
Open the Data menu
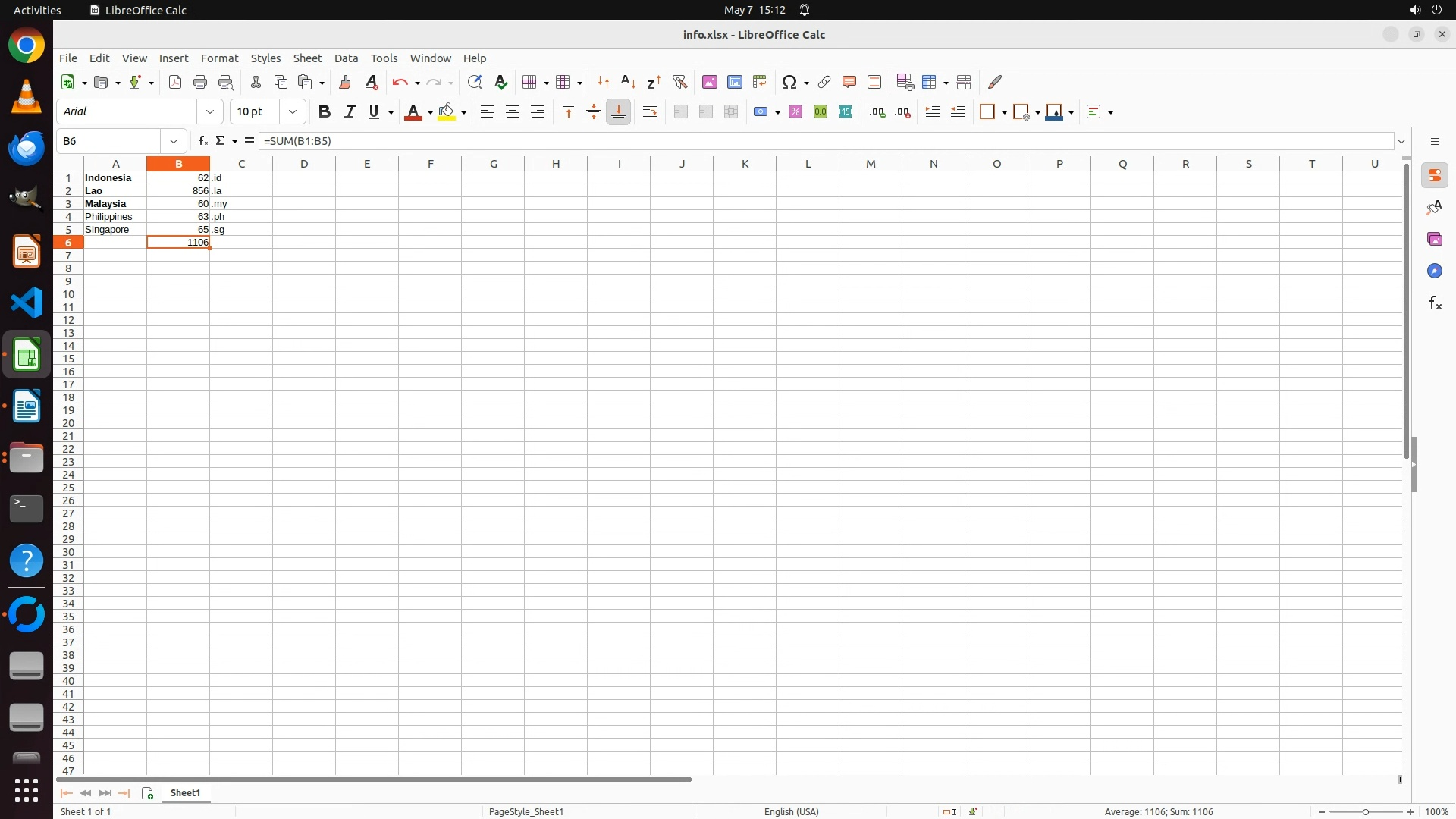[346, 58]
